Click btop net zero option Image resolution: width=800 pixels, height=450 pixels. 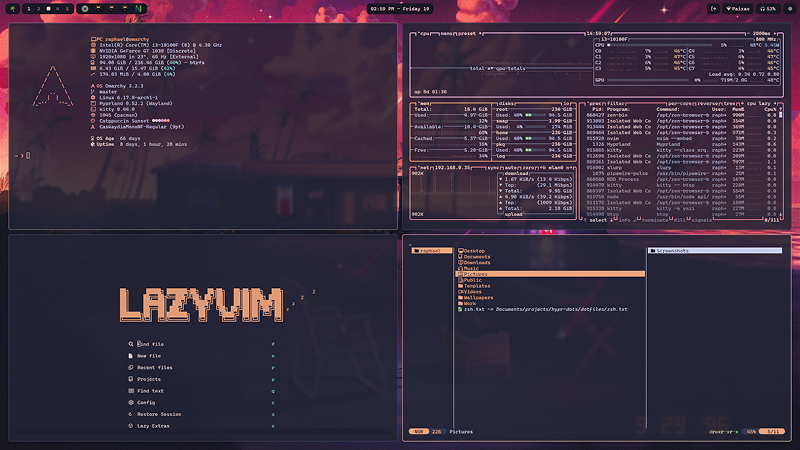(528, 167)
